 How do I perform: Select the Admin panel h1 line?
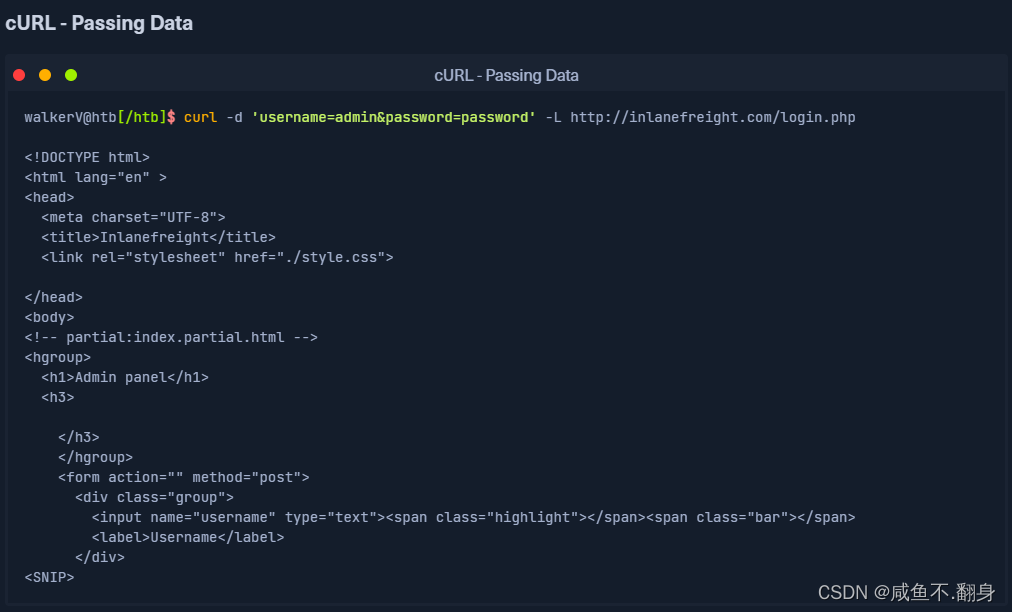[125, 377]
